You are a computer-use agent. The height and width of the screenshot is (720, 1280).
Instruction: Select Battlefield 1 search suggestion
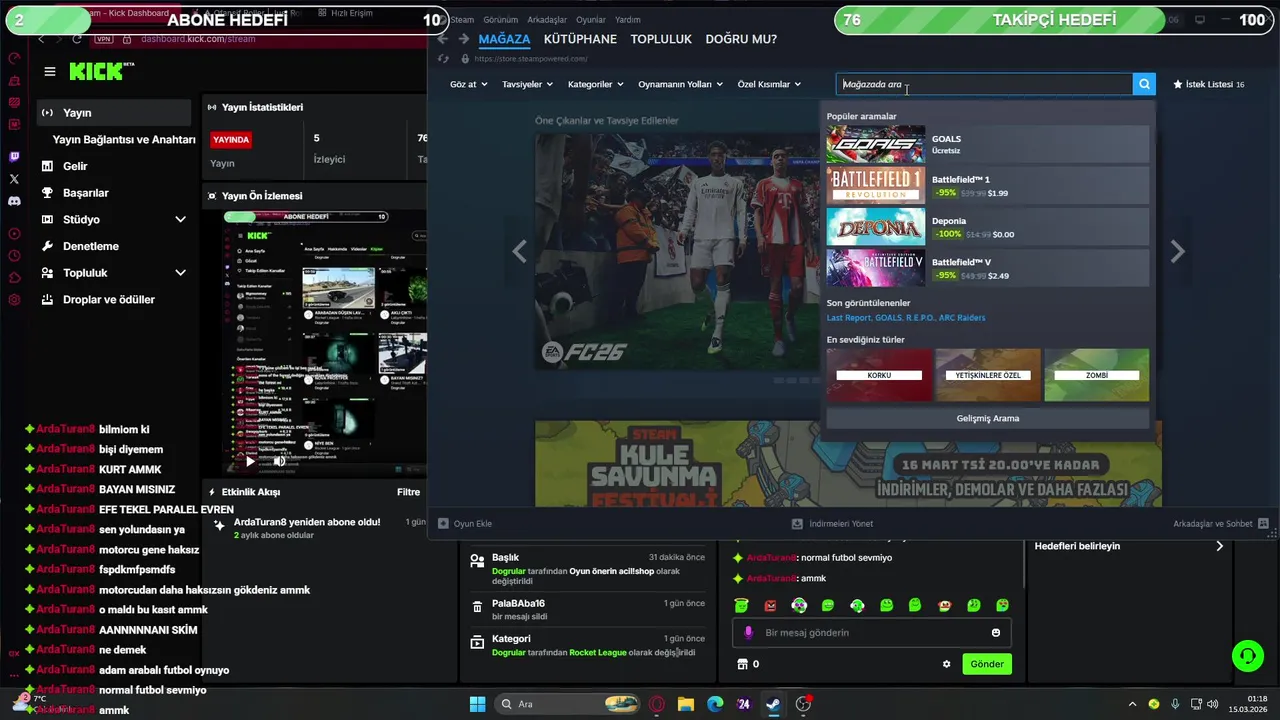[987, 185]
